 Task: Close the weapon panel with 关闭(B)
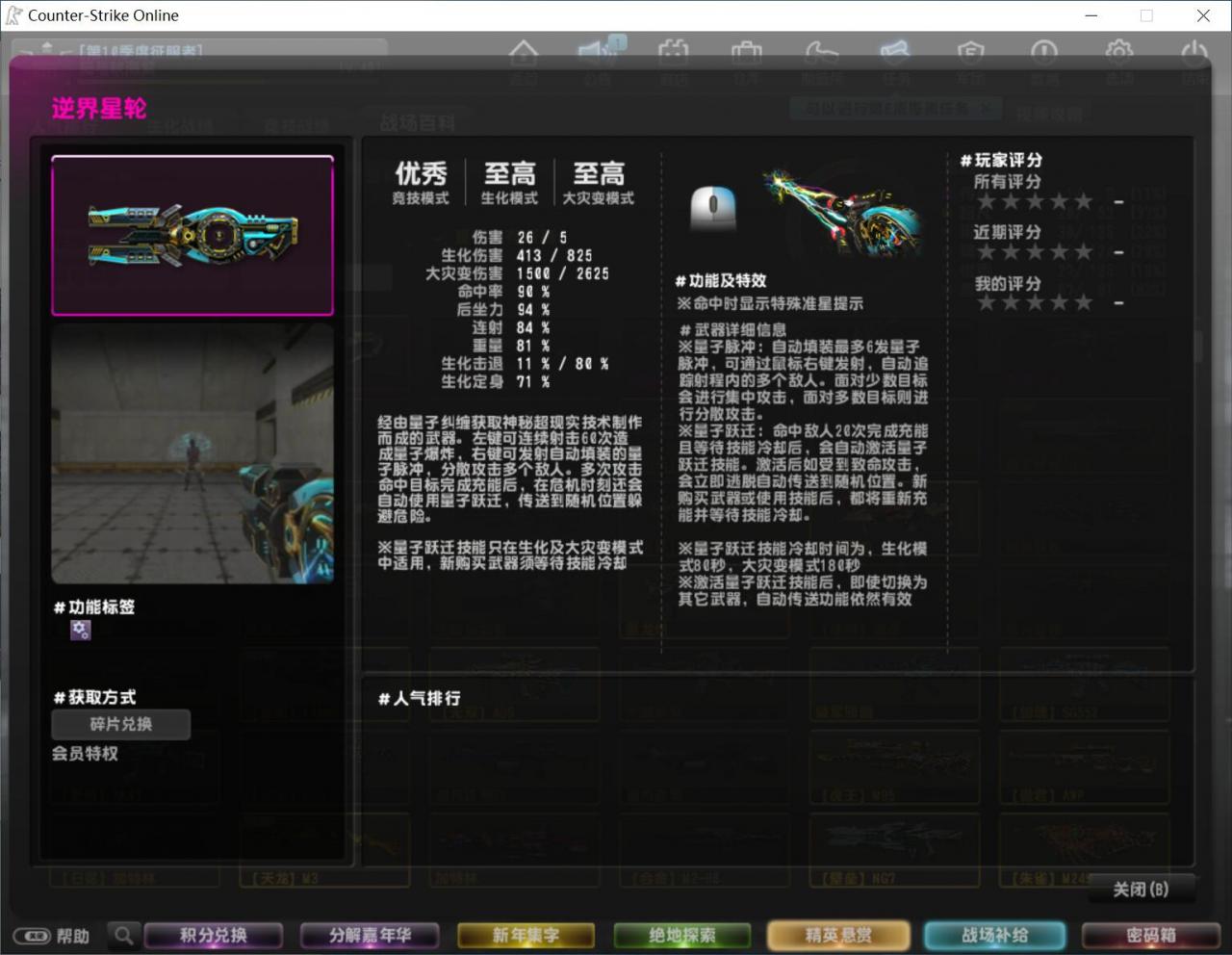[1141, 889]
